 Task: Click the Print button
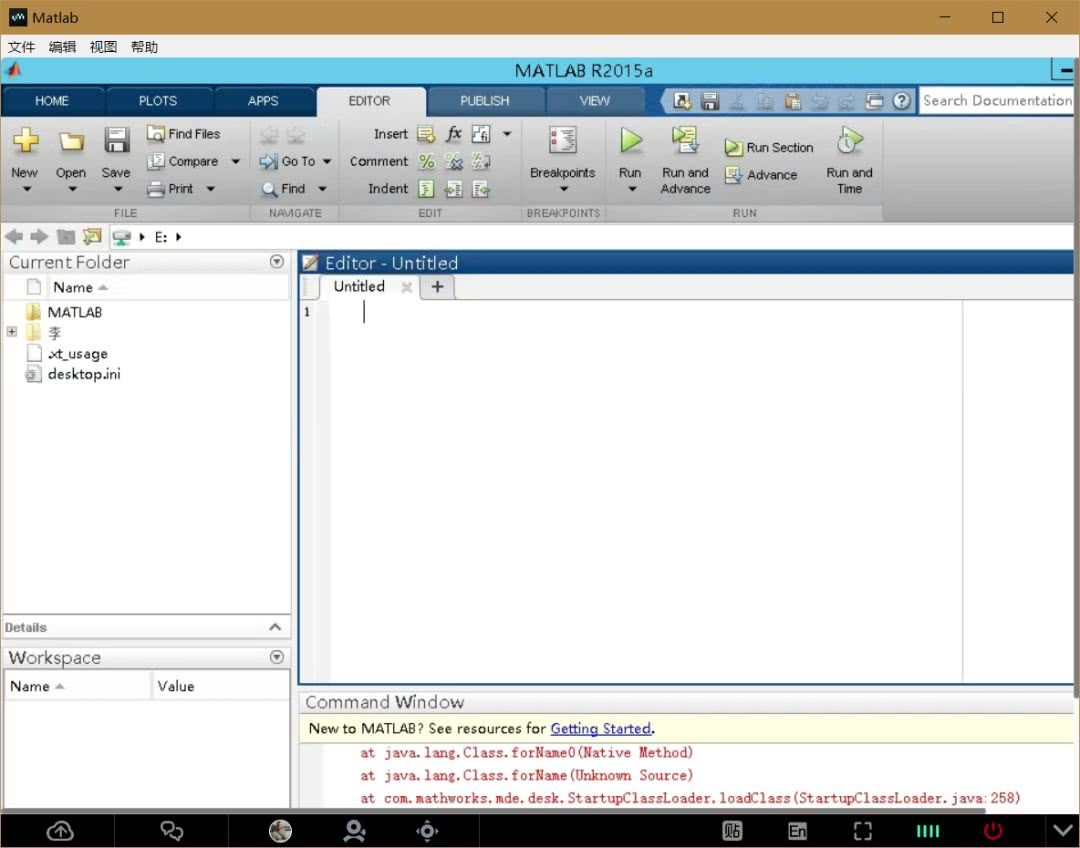[x=171, y=189]
